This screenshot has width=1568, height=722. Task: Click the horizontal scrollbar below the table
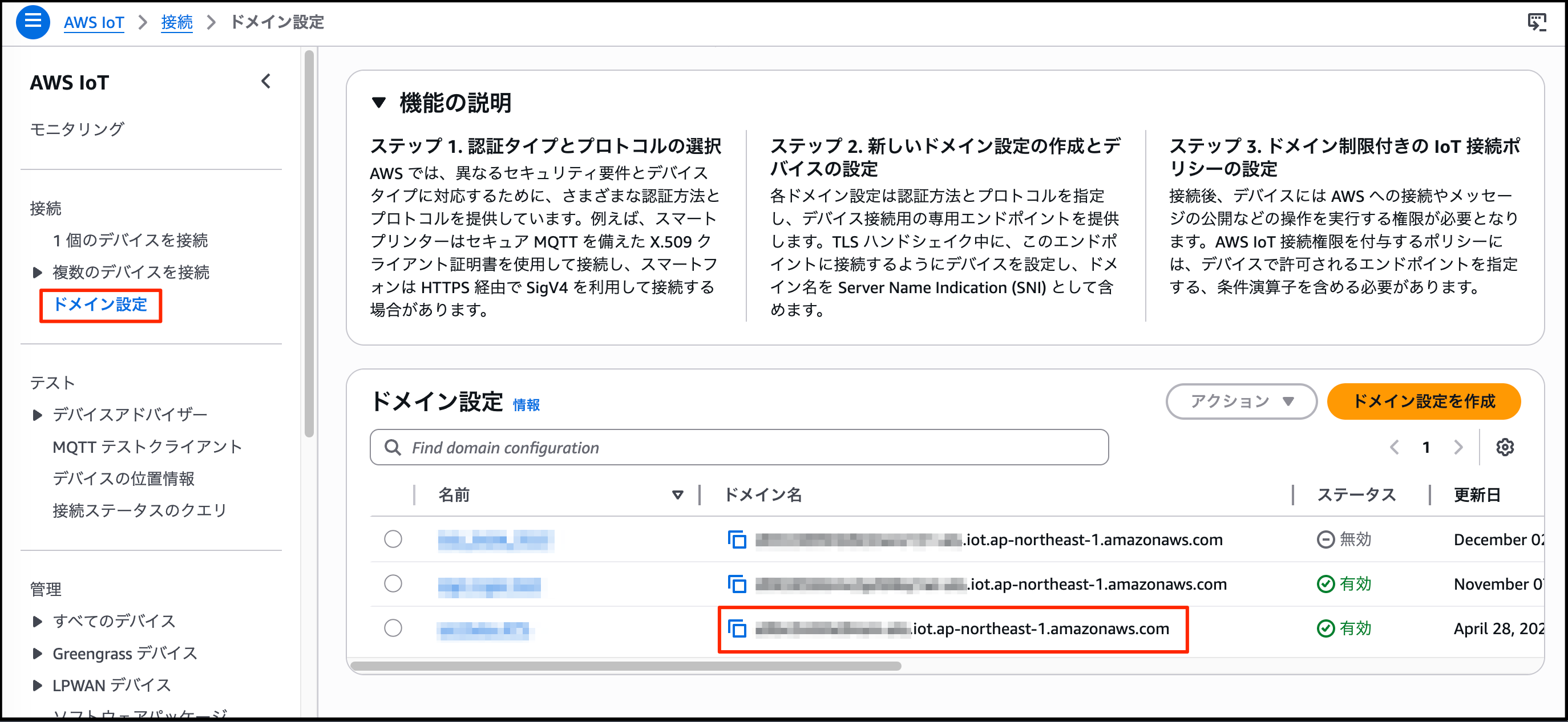[x=625, y=666]
